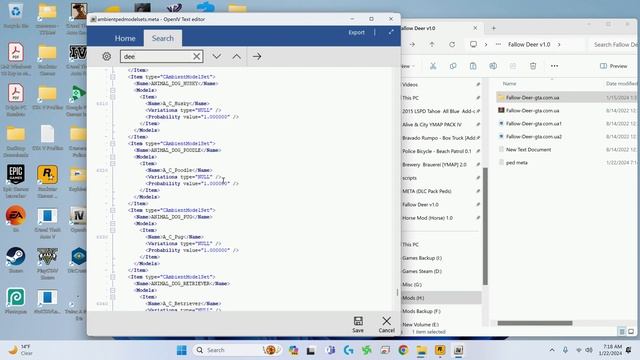Toggle the Preview pane in Explorer

click(613, 66)
